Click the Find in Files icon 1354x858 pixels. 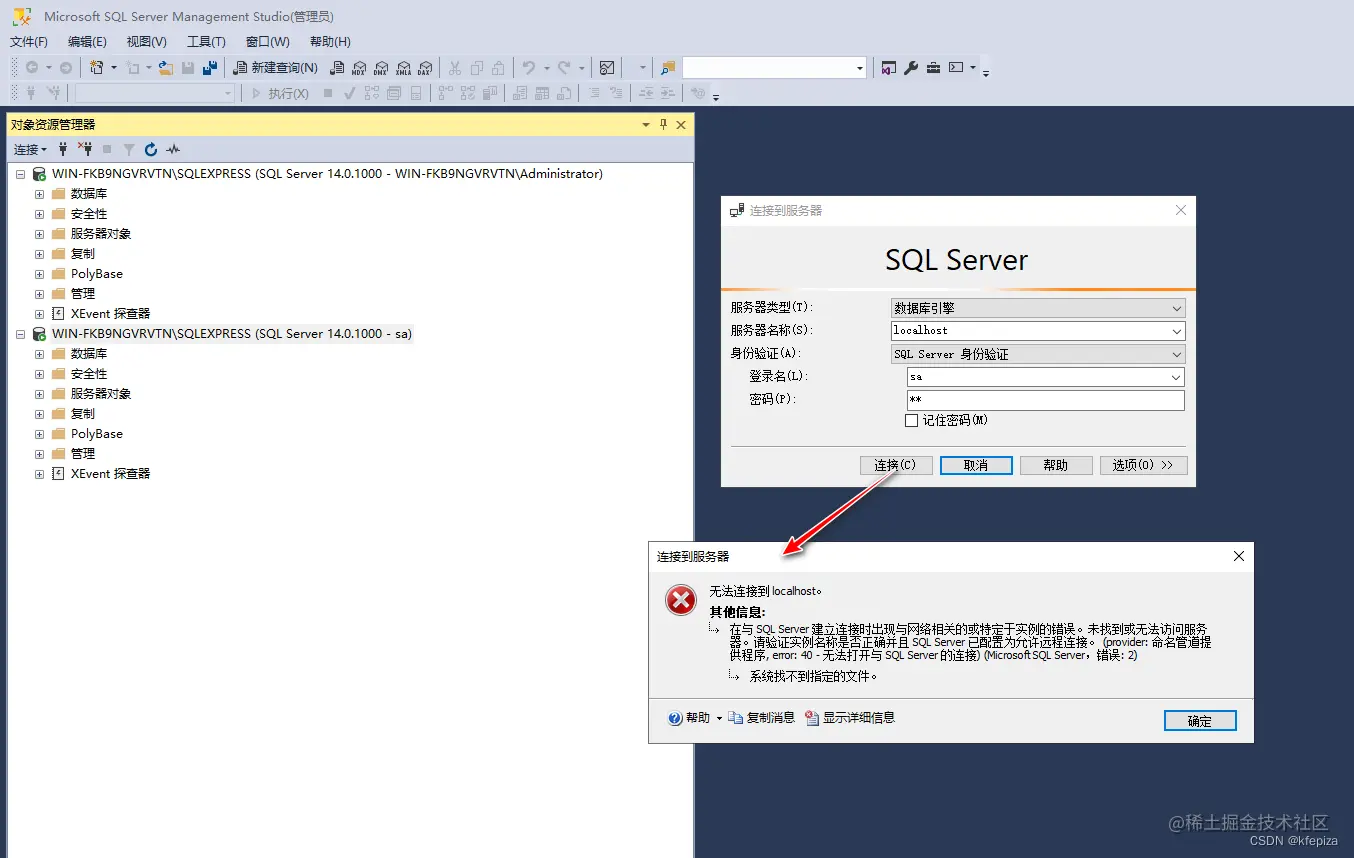668,68
